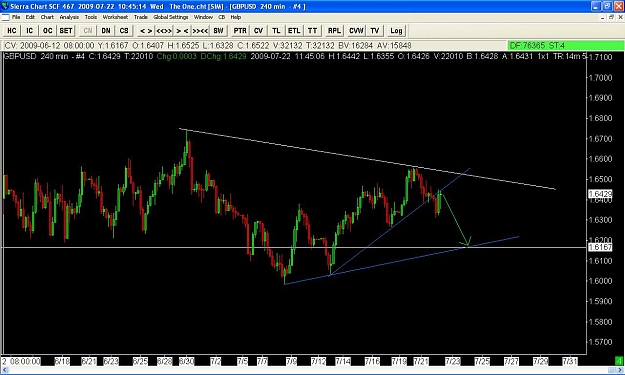Open the Chart menu
Viewport: 625px width, 375px height.
pyautogui.click(x=47, y=17)
